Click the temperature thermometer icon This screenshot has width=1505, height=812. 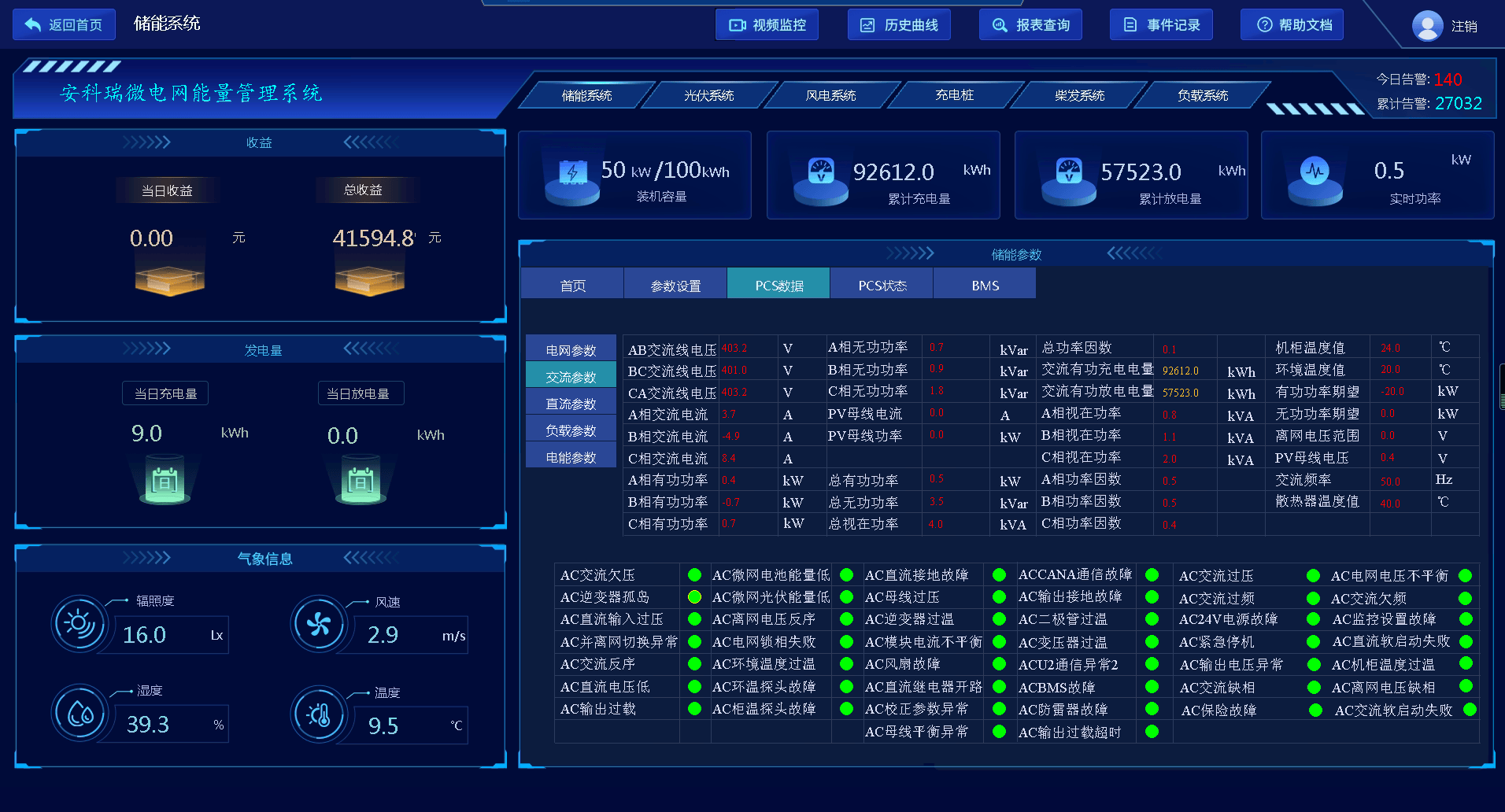tap(318, 714)
